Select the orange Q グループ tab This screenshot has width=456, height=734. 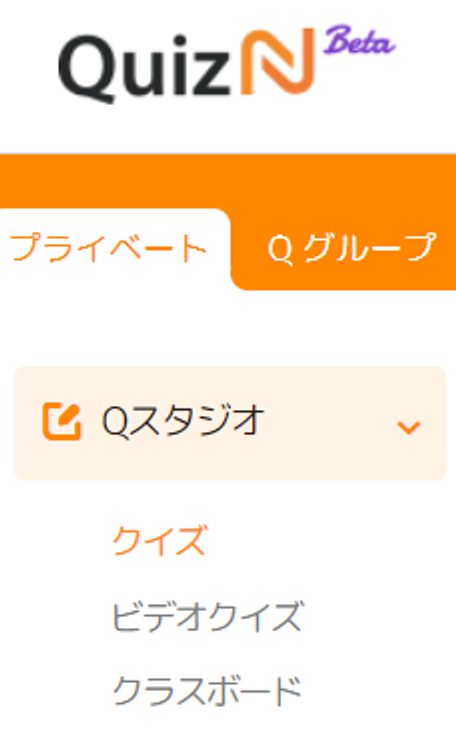[351, 248]
